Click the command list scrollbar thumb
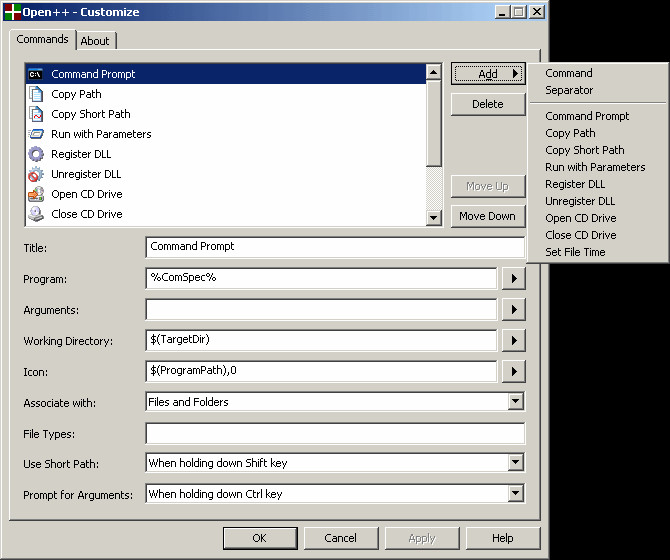Viewport: 670px width, 560px height. (x=434, y=123)
